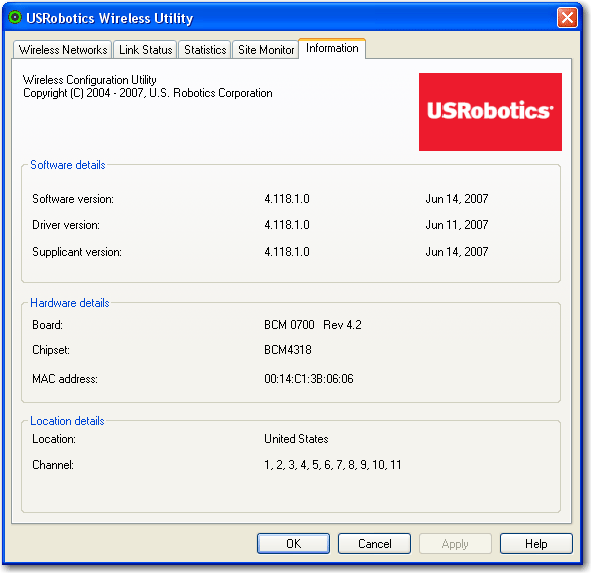Click the Hardware details group heading
591x573 pixels.
click(70, 303)
